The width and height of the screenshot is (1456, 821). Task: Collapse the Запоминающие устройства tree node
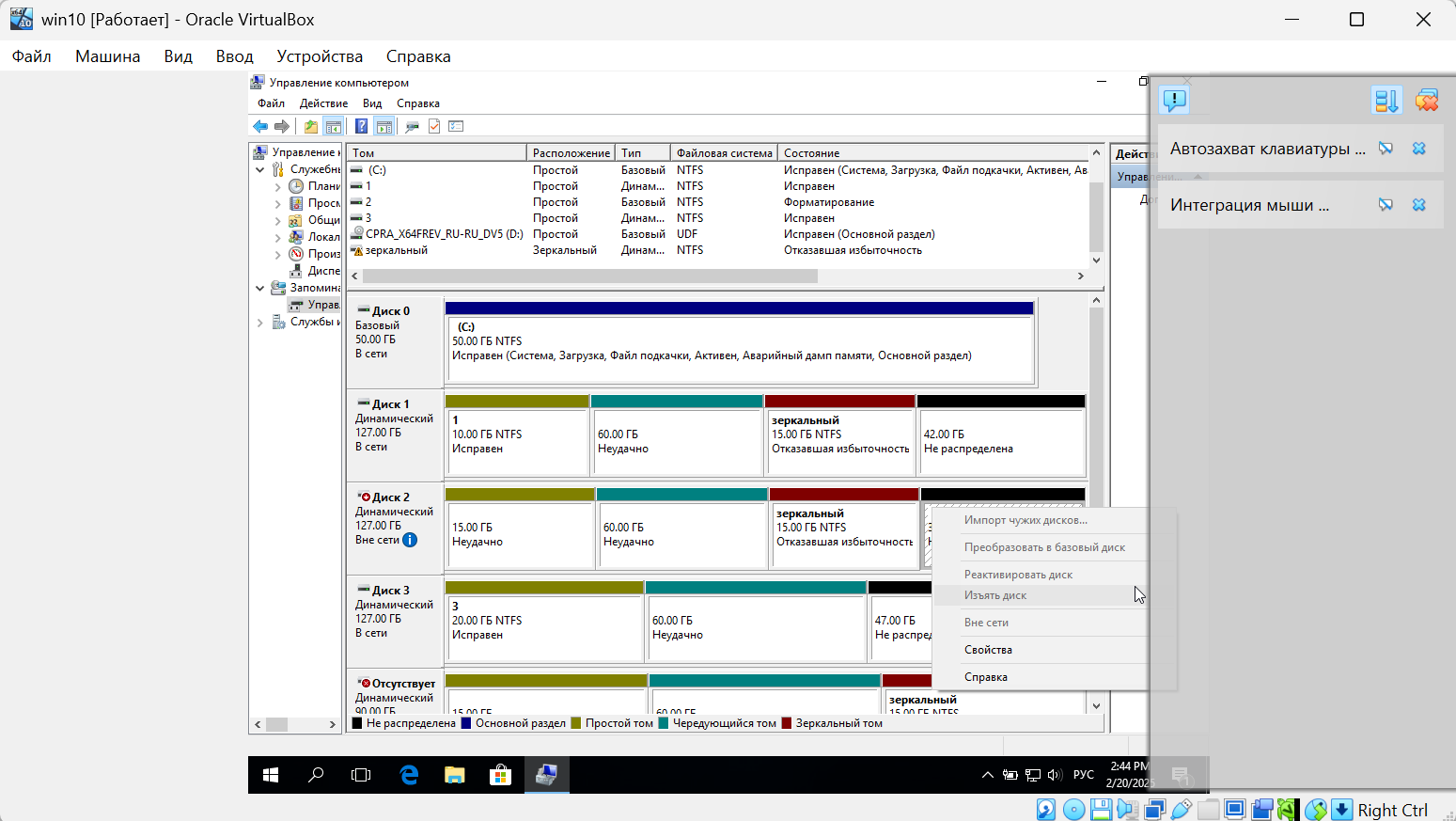point(260,288)
